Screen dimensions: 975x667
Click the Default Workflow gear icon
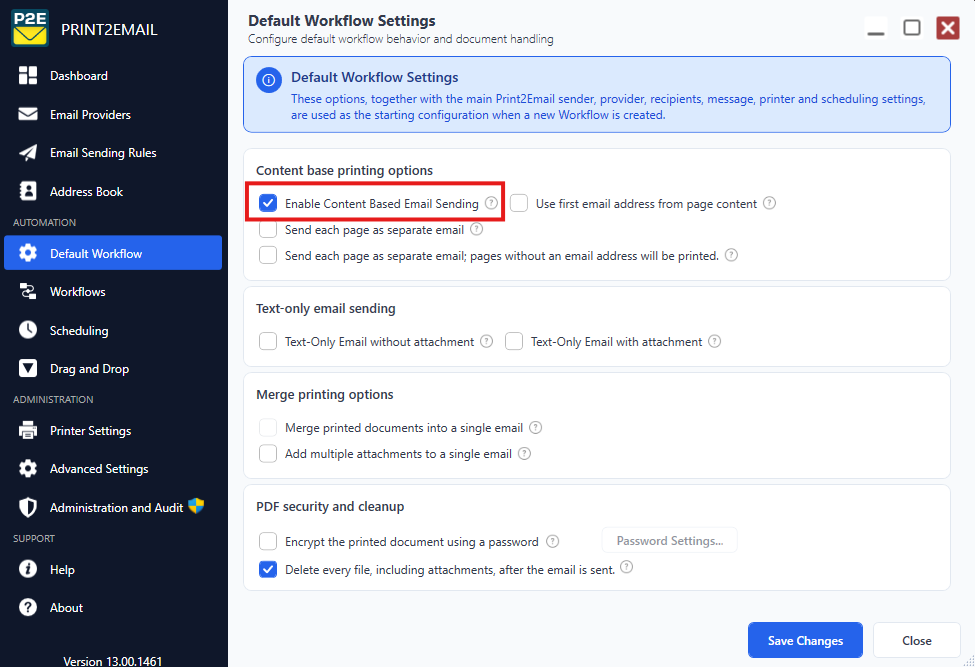pyautogui.click(x=28, y=253)
